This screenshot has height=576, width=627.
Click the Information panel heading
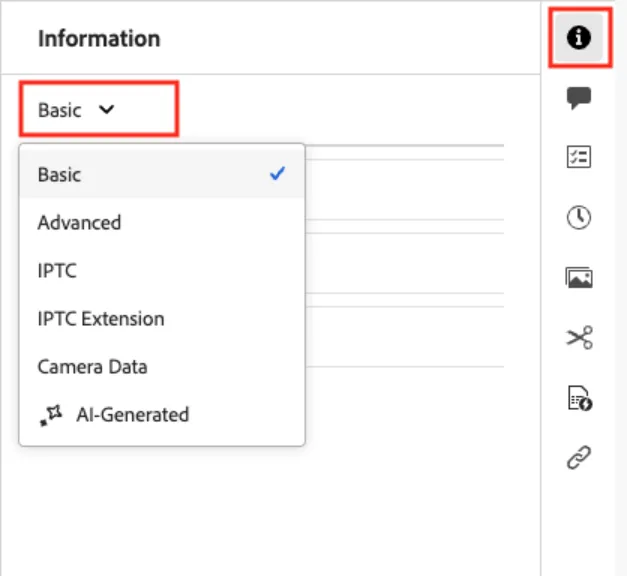[99, 39]
